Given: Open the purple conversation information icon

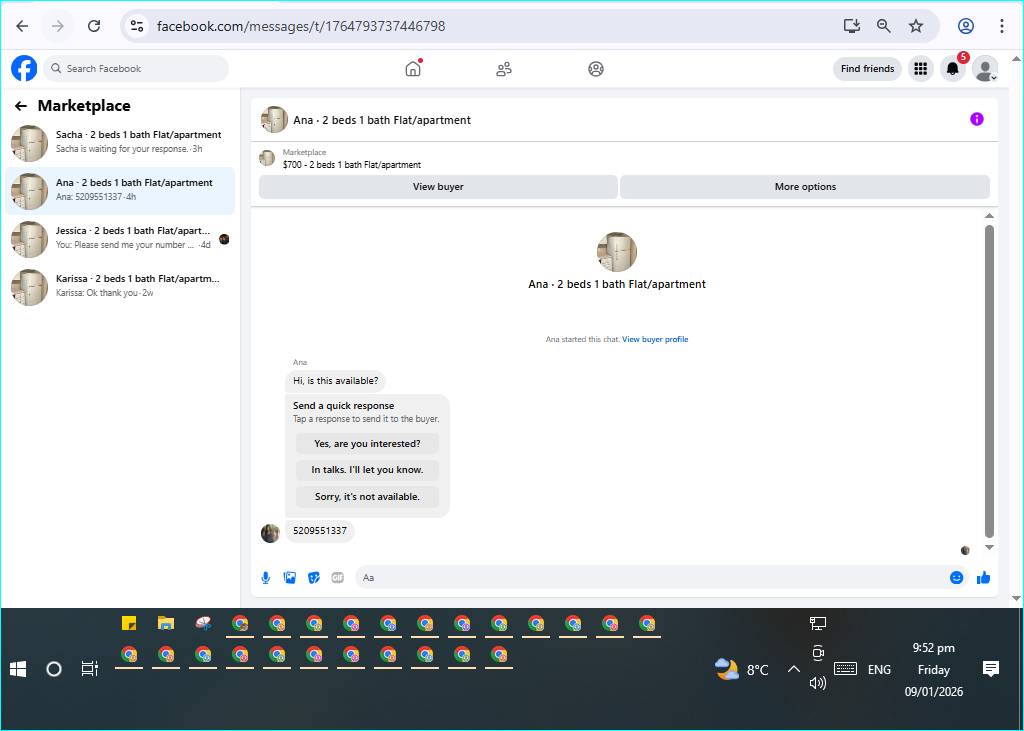Looking at the screenshot, I should tap(976, 119).
